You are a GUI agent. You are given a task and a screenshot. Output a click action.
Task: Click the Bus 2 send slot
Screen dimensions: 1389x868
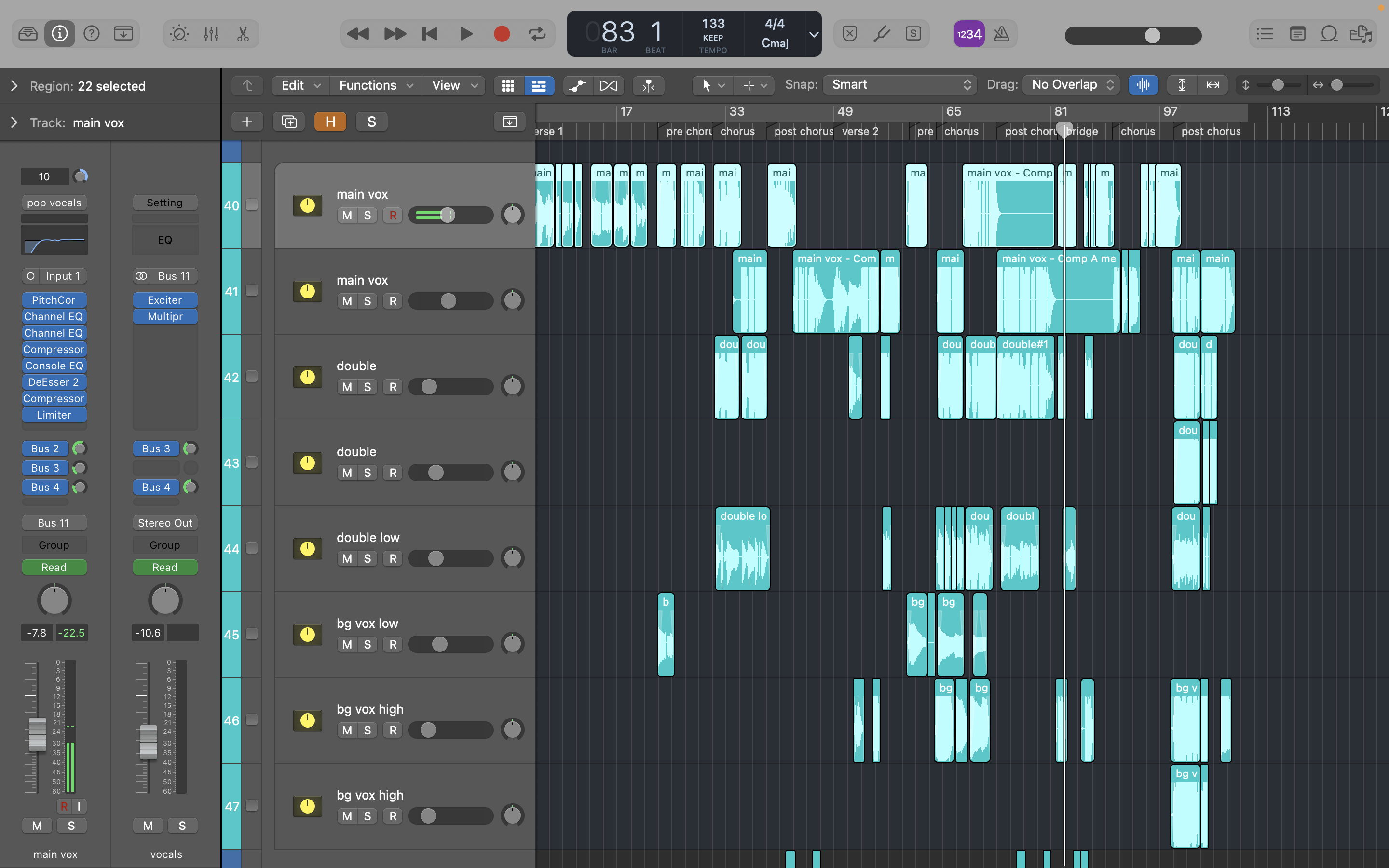pos(45,448)
